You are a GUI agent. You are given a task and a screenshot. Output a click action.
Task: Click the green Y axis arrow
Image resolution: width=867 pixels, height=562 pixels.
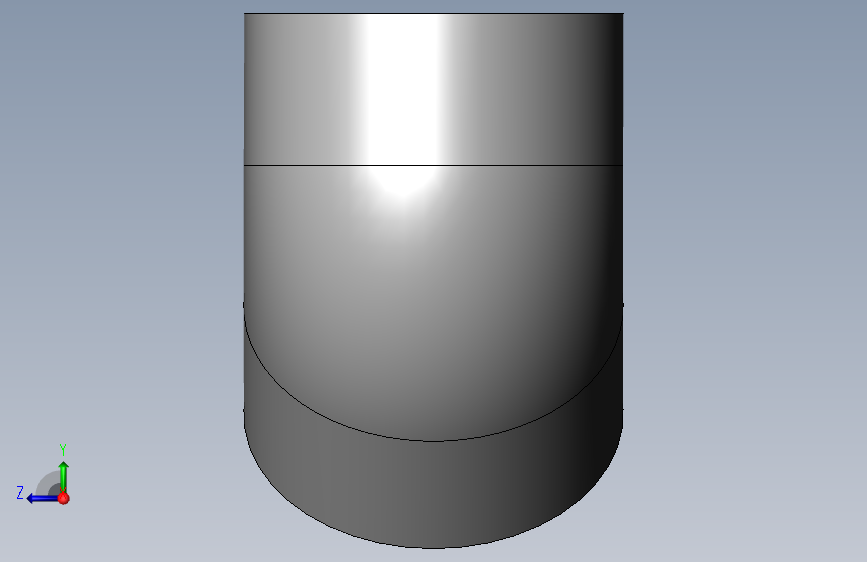[x=64, y=476]
